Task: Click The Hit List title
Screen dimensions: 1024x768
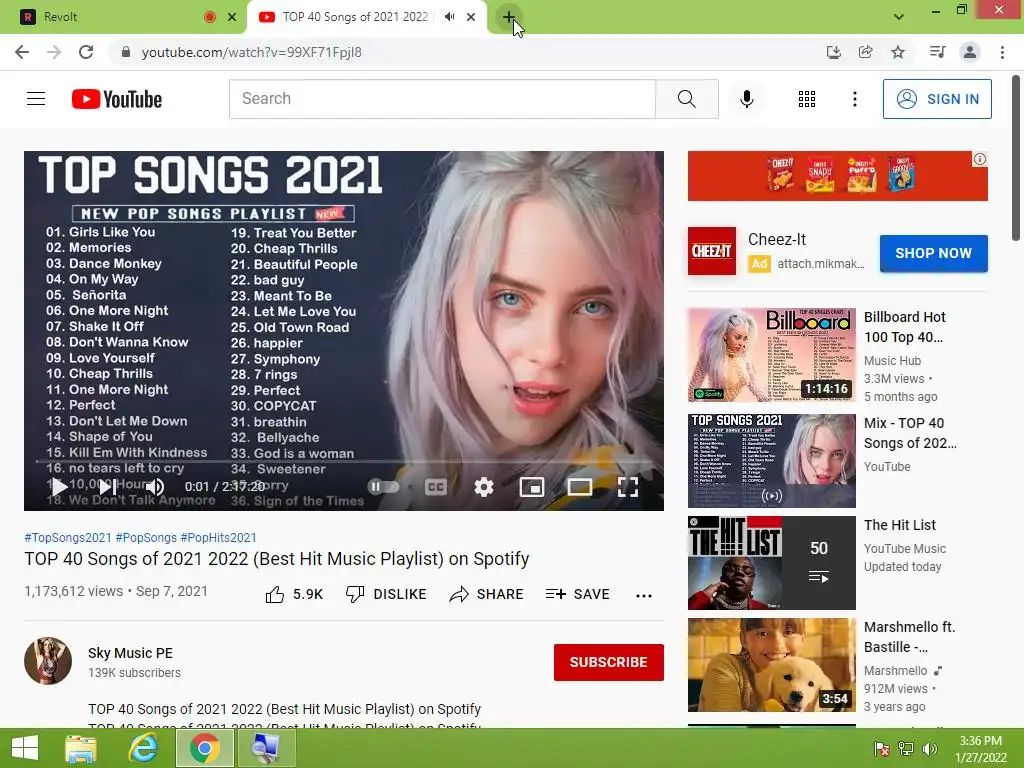Action: [900, 525]
